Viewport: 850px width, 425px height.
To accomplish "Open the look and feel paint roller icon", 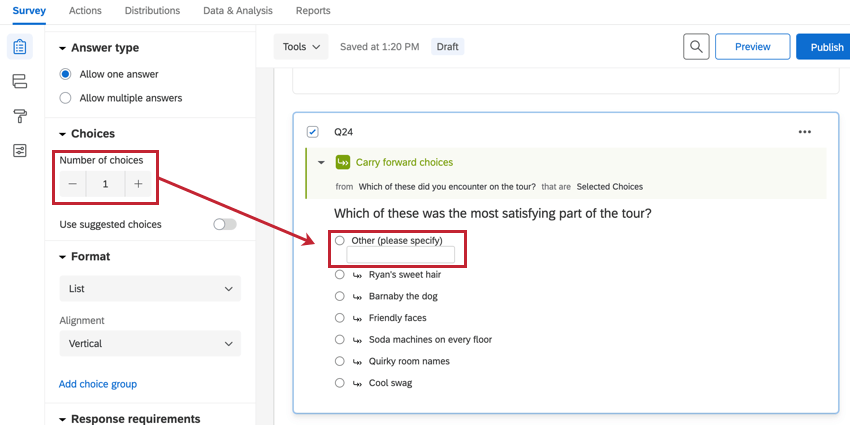I will tap(19, 116).
